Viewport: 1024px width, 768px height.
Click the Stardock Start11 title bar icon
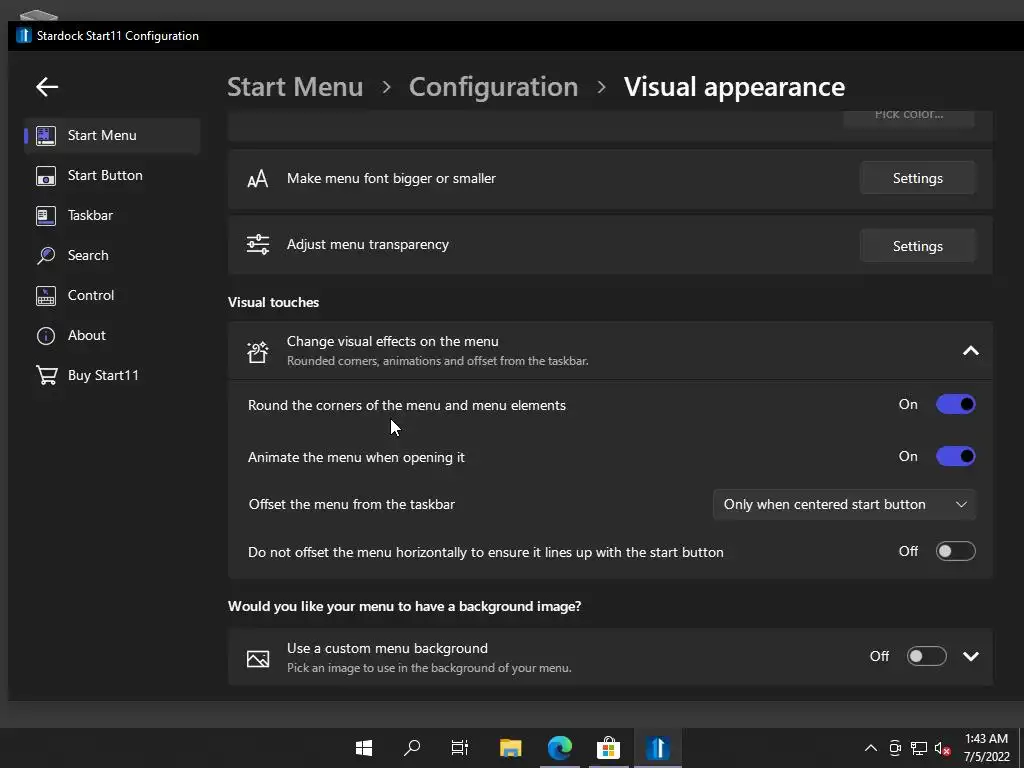(24, 35)
